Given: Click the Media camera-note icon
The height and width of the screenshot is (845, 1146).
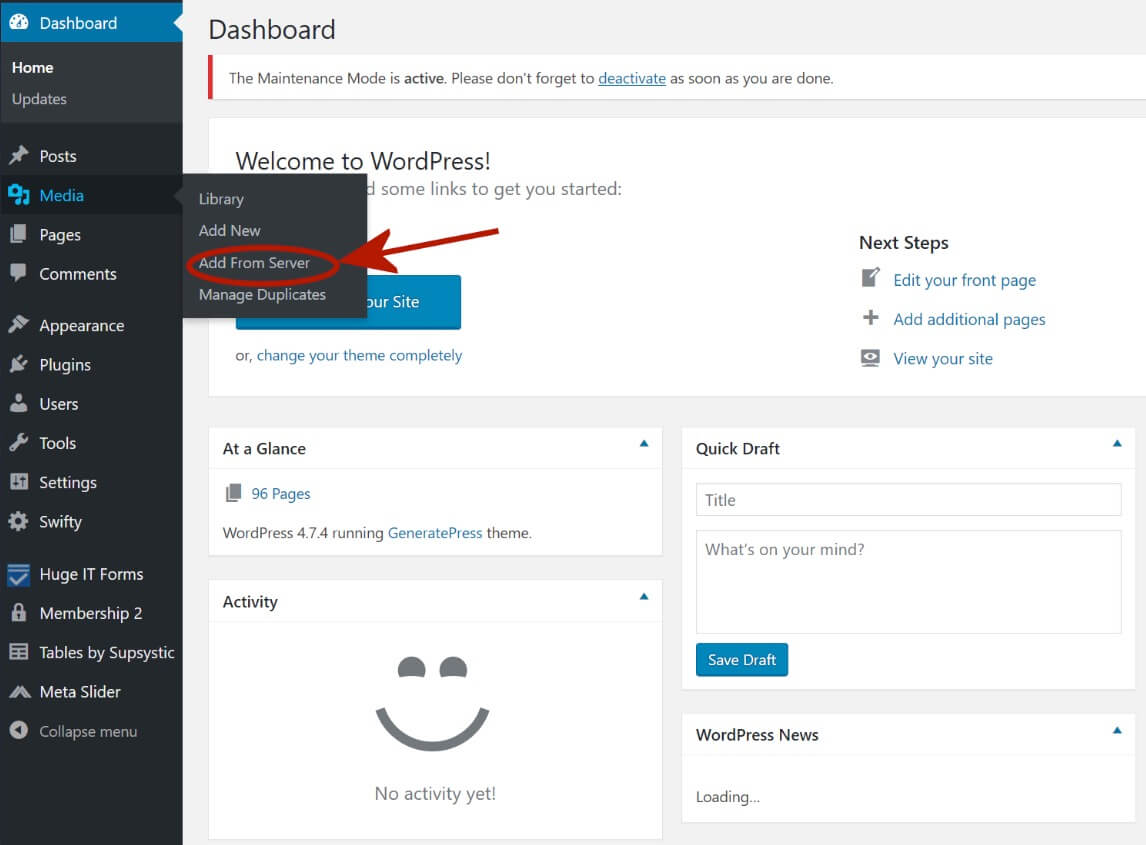Looking at the screenshot, I should [x=19, y=194].
